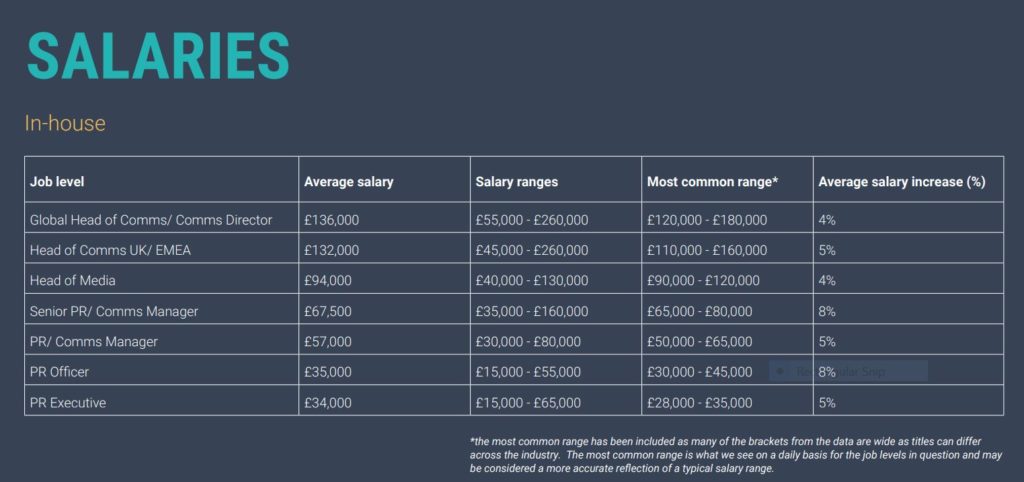
Task: Select the PR Executive row label
Action: pyautogui.click(x=68, y=403)
